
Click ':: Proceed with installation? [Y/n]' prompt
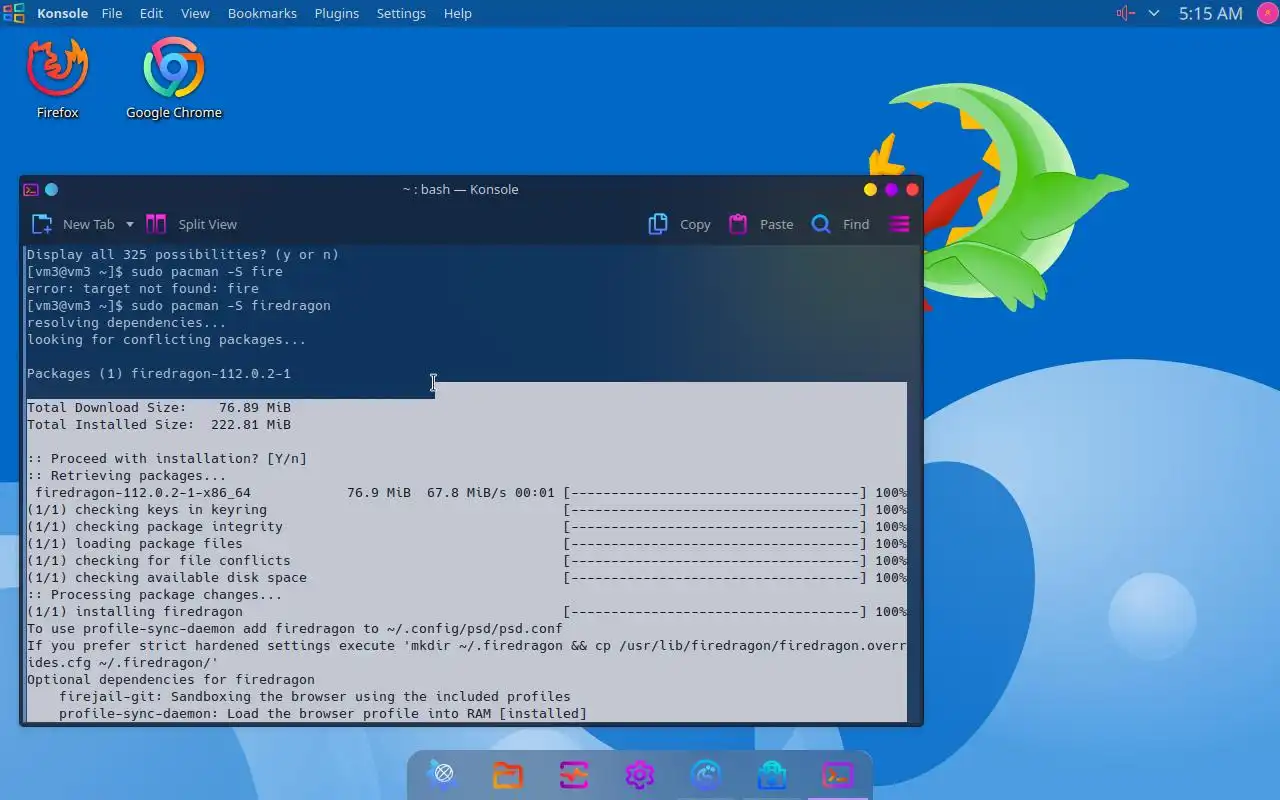(167, 458)
